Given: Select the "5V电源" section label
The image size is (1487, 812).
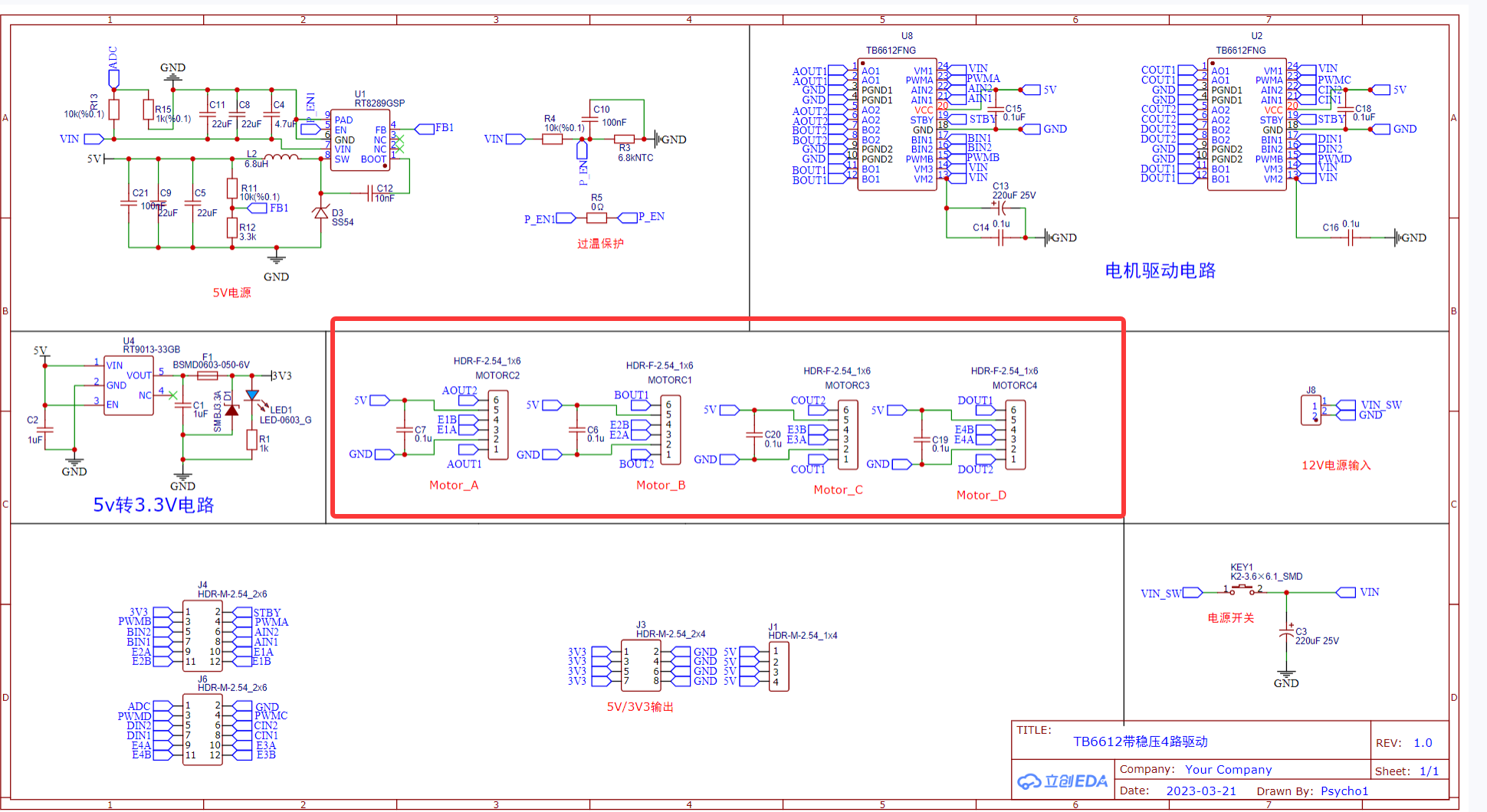Looking at the screenshot, I should point(231,293).
